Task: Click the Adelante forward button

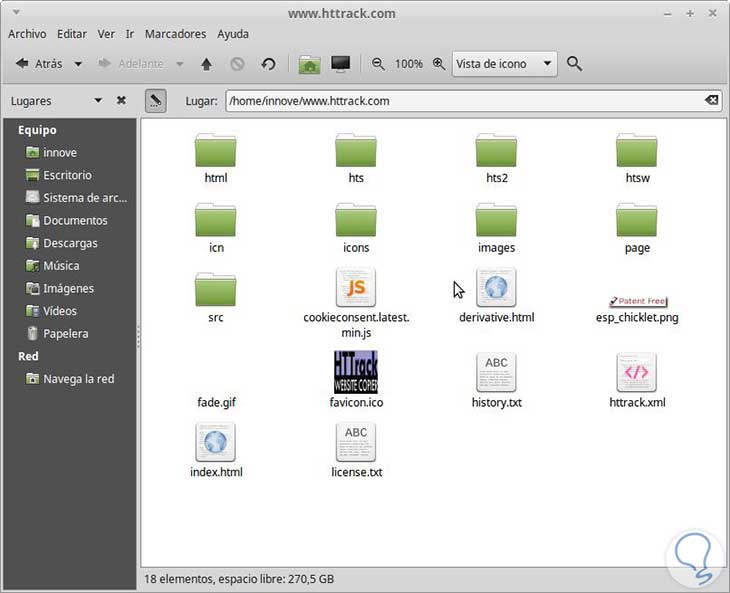Action: click(131, 64)
